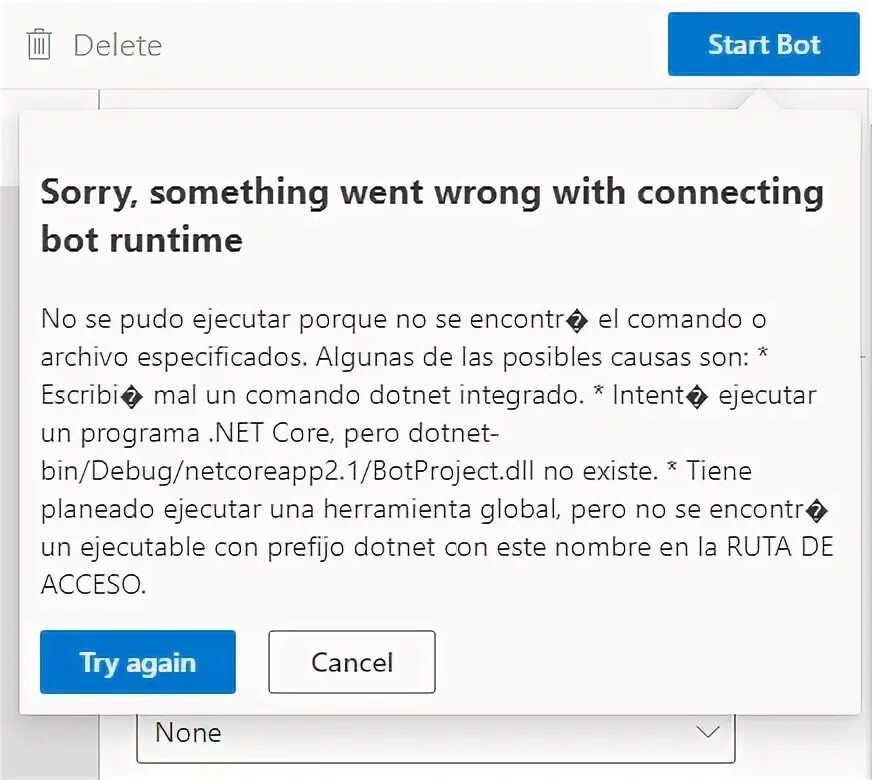Start the bot with Start Bot
The image size is (872, 780).
(x=764, y=44)
